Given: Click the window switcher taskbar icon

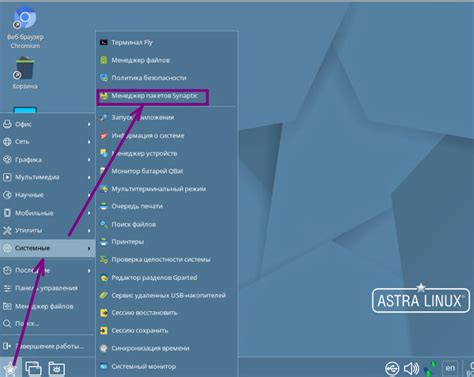Looking at the screenshot, I should point(33,368).
